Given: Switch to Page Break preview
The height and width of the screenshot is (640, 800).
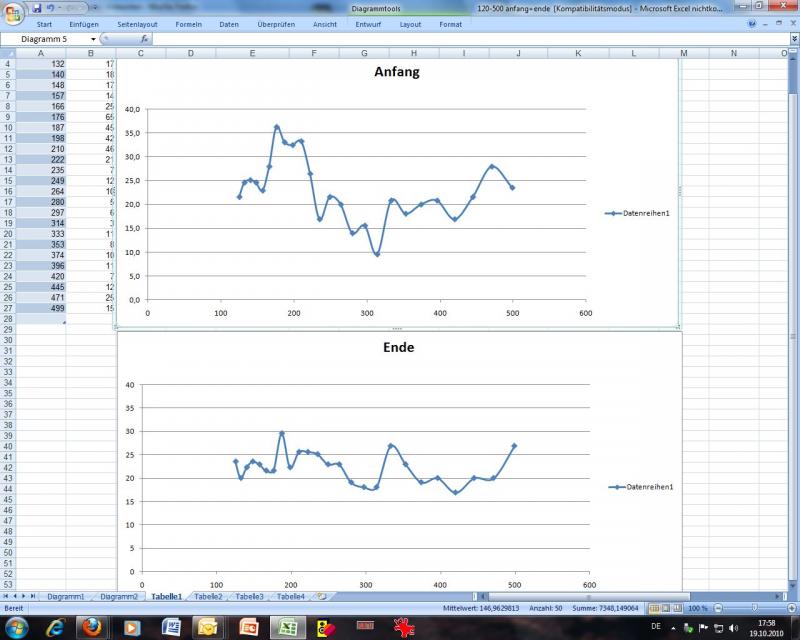Looking at the screenshot, I should coord(677,608).
